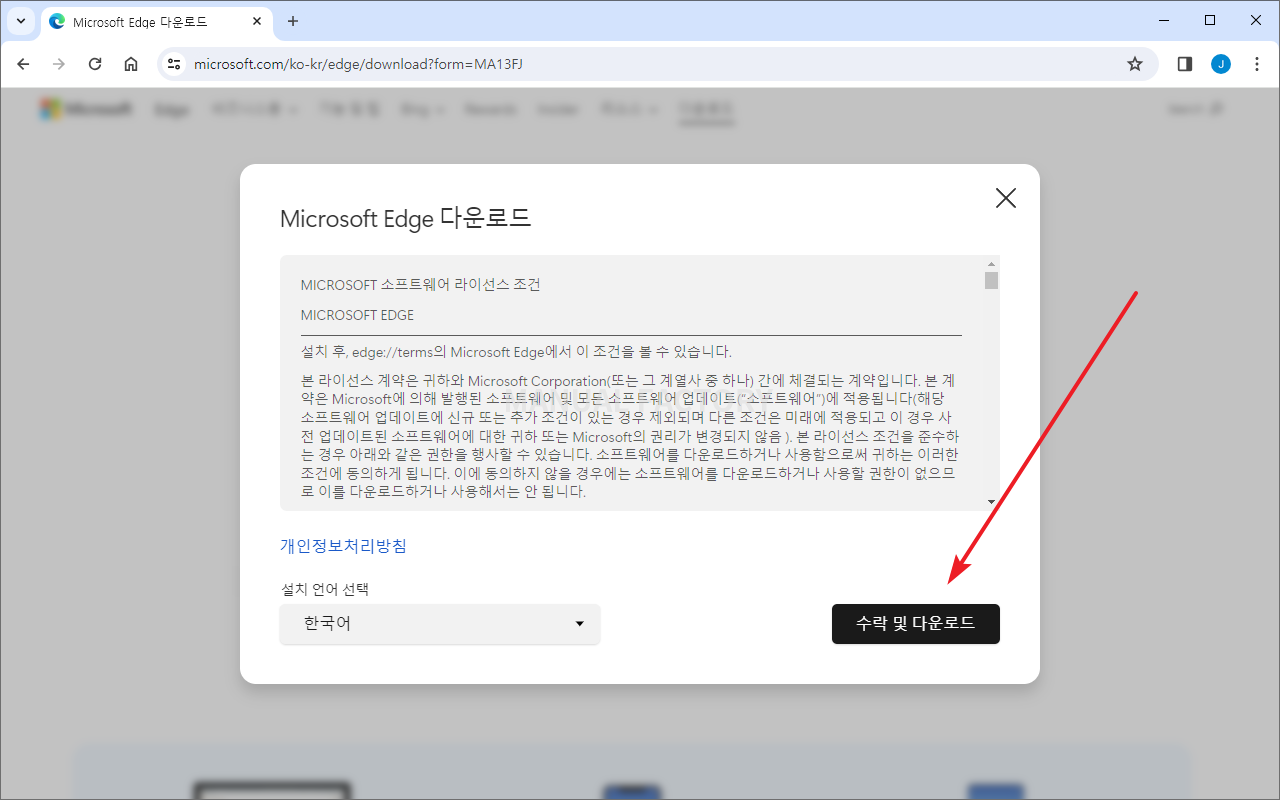Bookmark this page with the star icon
This screenshot has width=1280, height=800.
(1135, 64)
